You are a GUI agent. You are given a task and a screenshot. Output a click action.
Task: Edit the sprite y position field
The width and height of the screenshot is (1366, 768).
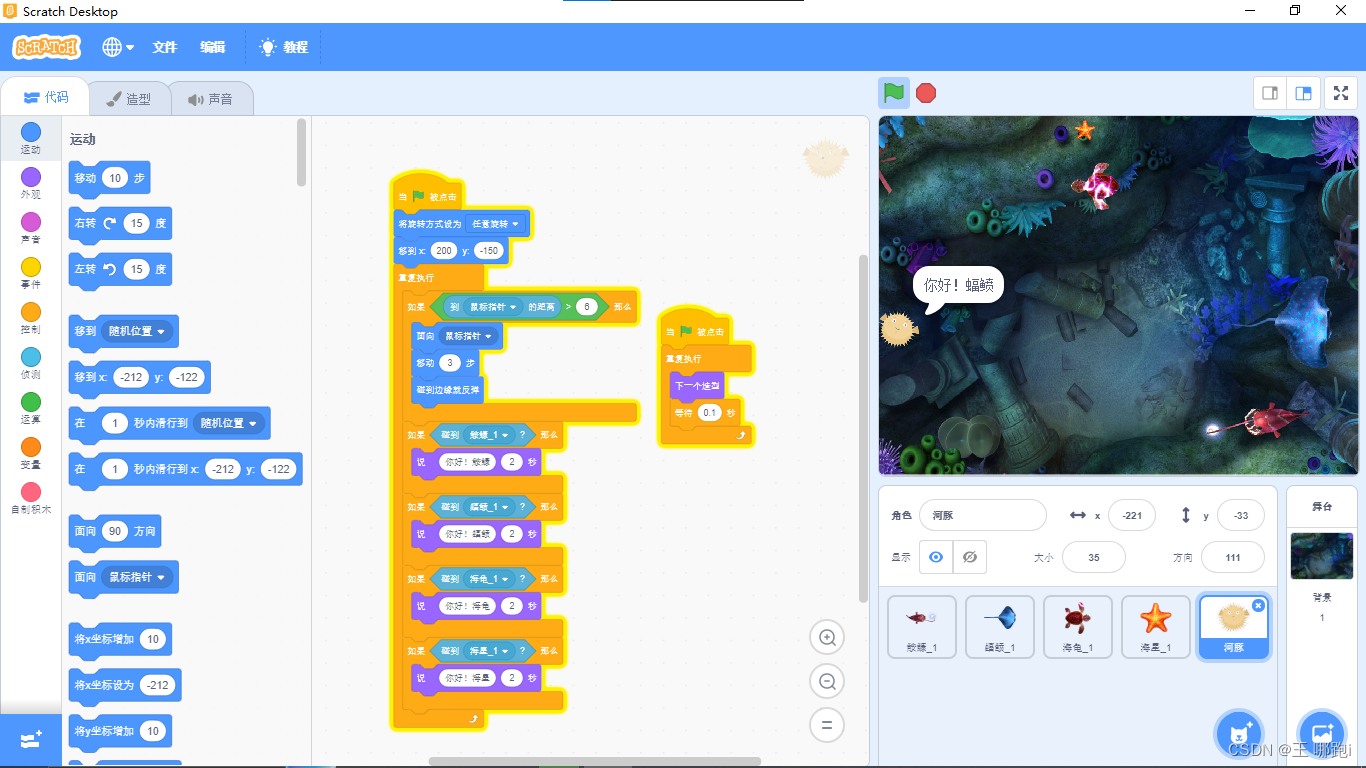[x=1241, y=515]
